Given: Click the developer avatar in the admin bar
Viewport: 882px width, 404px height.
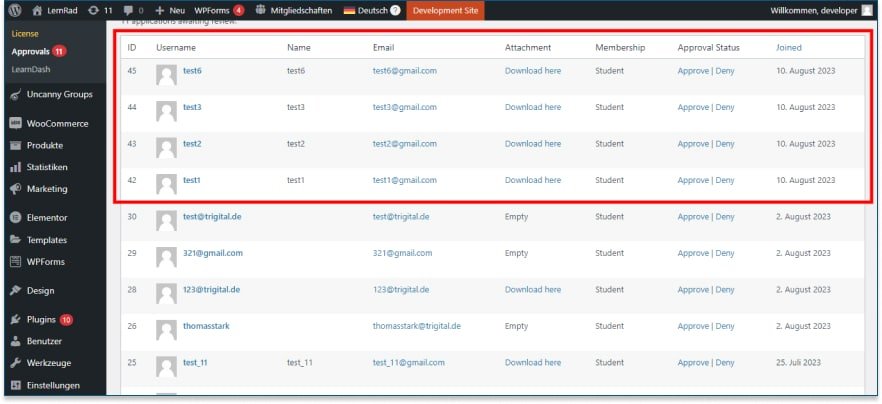Looking at the screenshot, I should tap(867, 10).
